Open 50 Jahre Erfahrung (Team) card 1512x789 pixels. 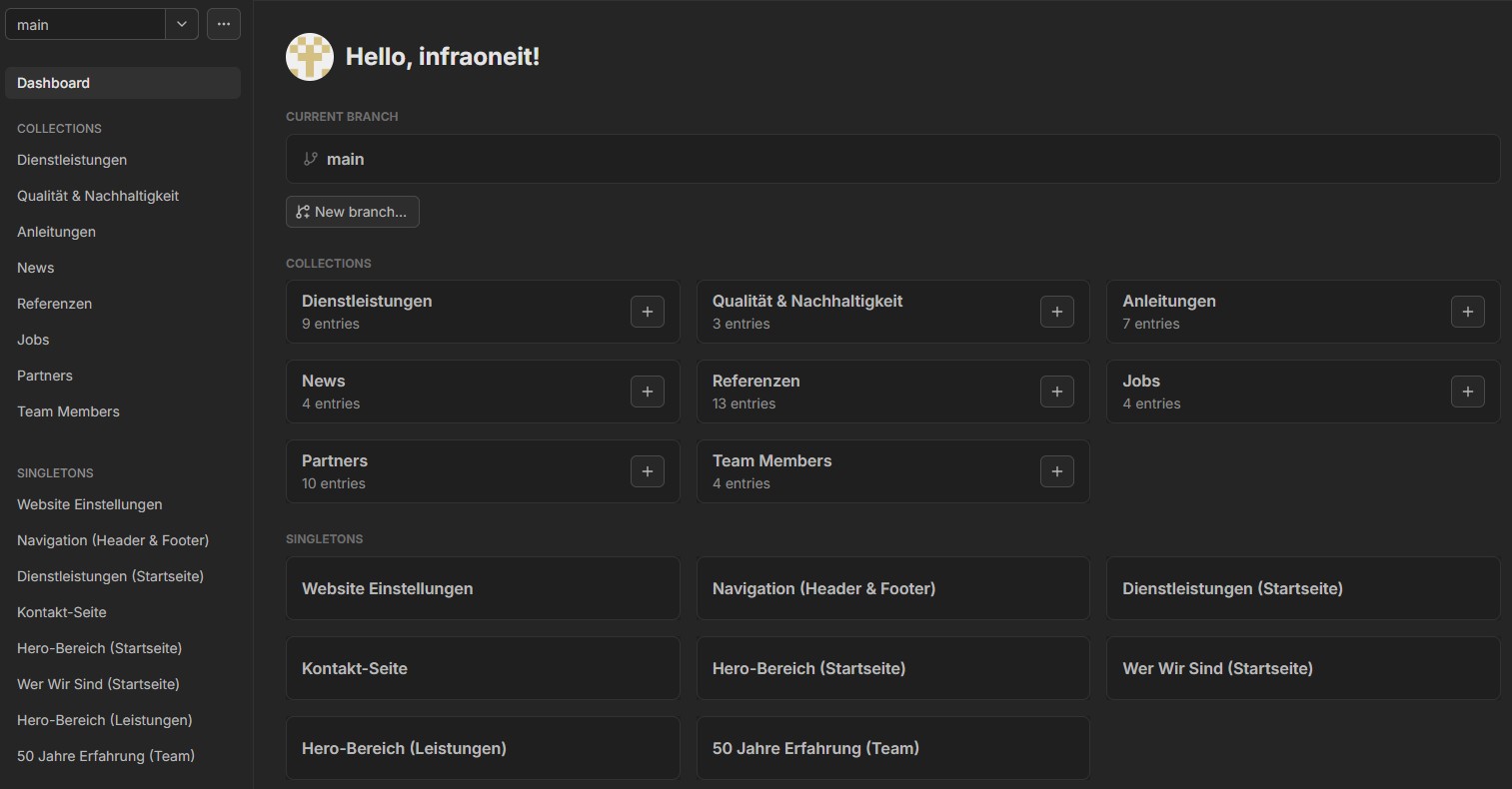[892, 748]
